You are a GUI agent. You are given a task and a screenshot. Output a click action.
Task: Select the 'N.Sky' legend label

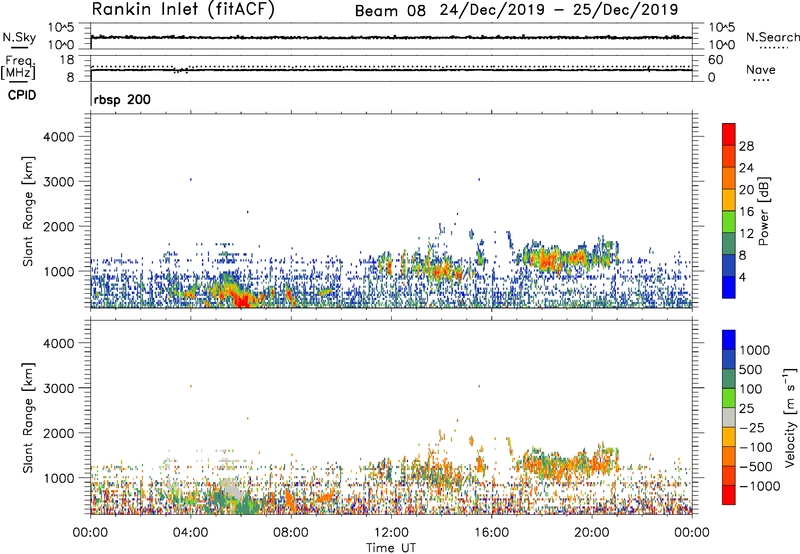pos(19,37)
